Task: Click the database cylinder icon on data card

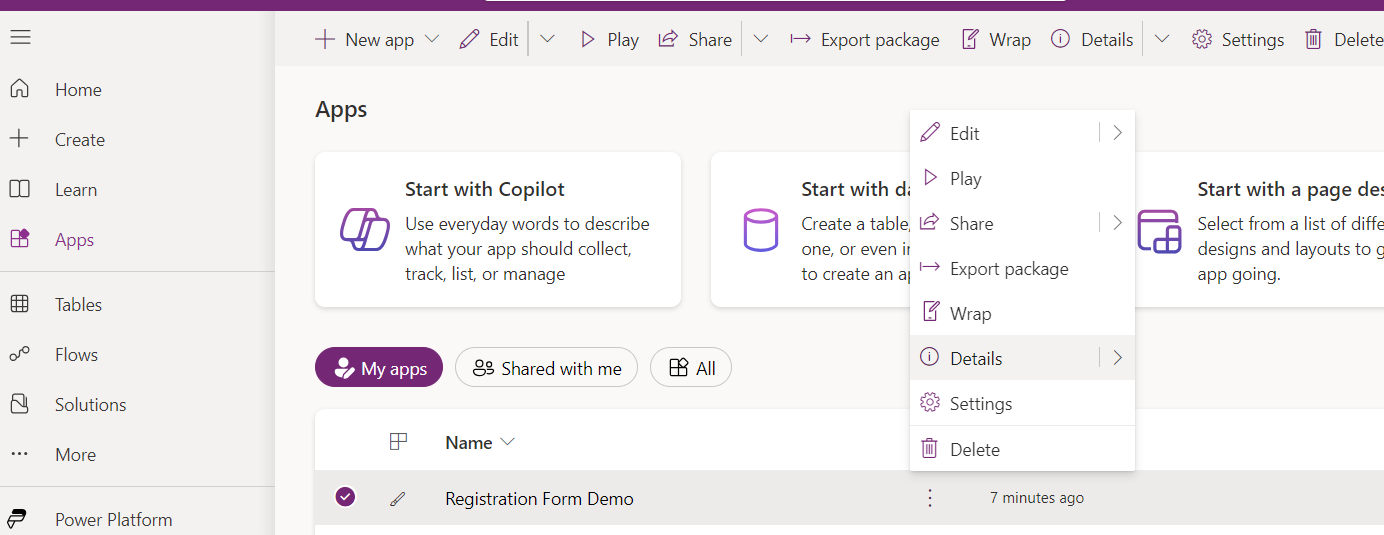Action: coord(761,230)
